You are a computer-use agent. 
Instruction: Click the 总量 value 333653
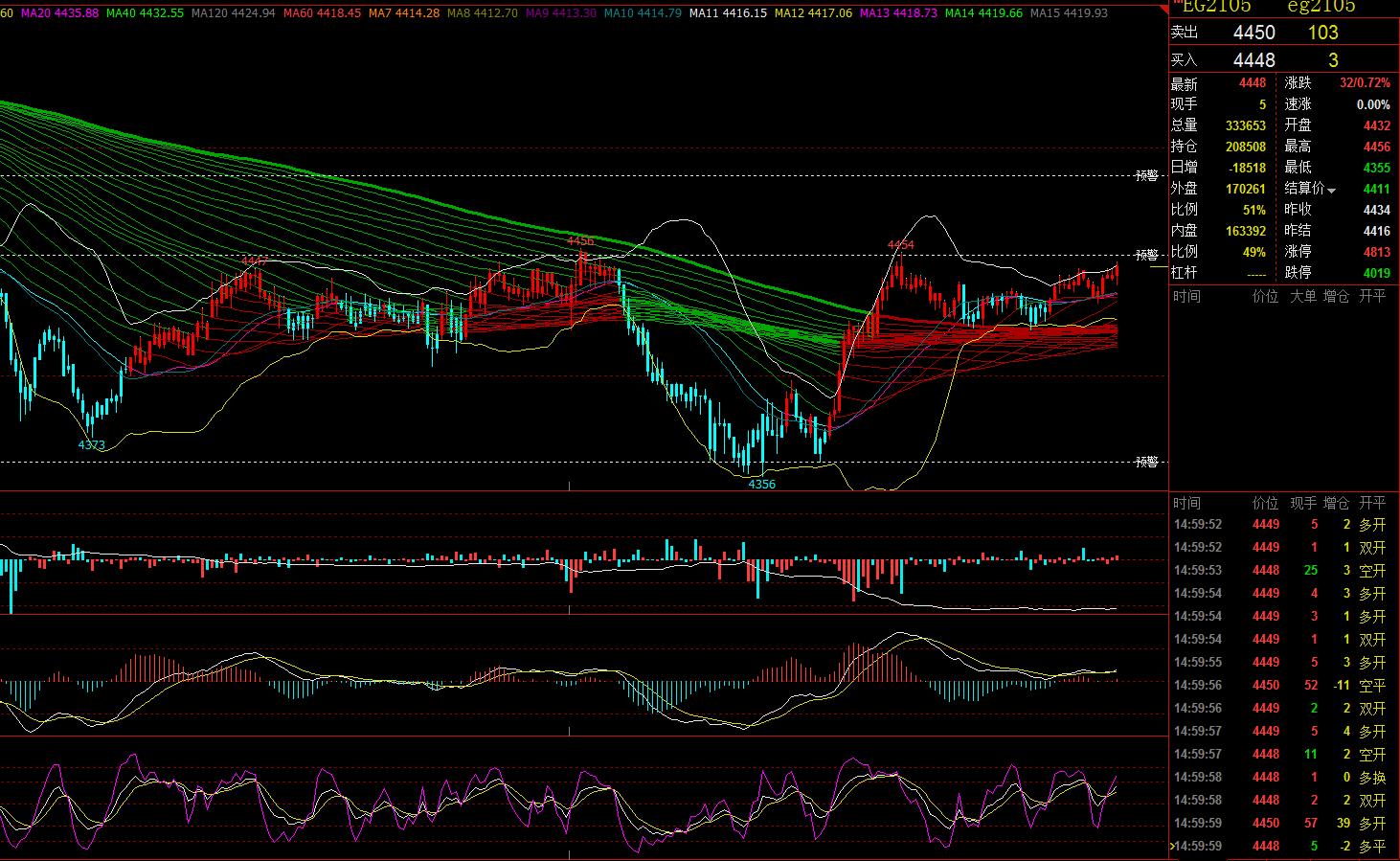(x=1245, y=125)
